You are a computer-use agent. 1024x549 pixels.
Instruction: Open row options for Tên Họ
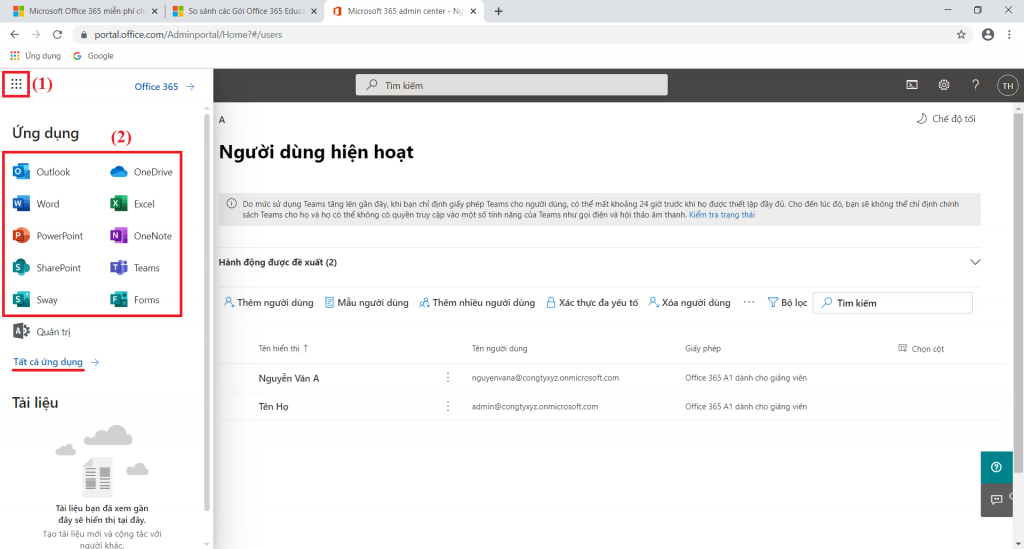point(448,407)
